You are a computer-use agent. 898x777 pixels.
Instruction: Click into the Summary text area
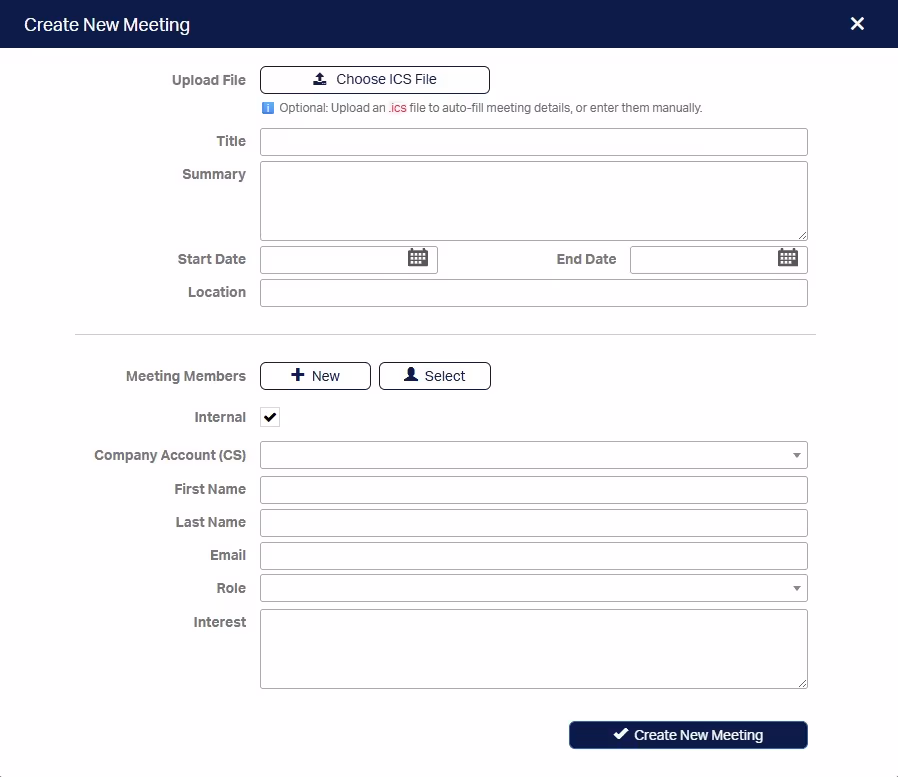coord(534,201)
